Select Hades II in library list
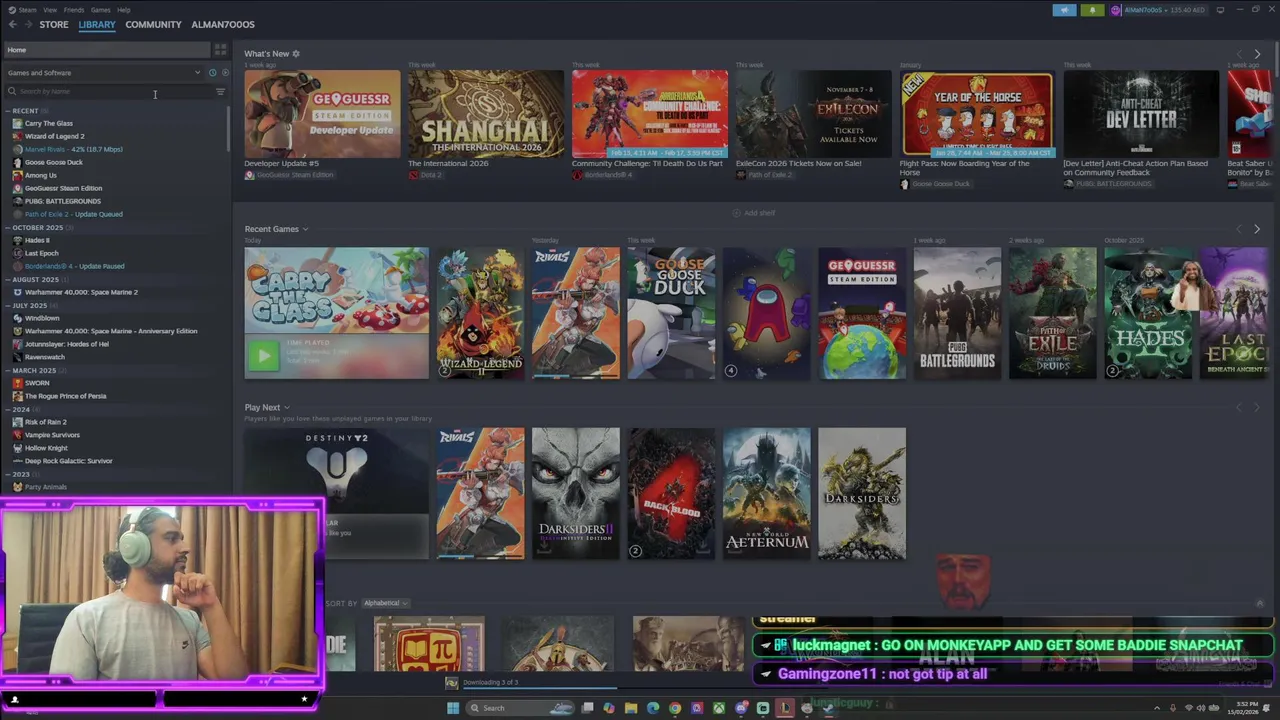1280x720 pixels. click(37, 241)
